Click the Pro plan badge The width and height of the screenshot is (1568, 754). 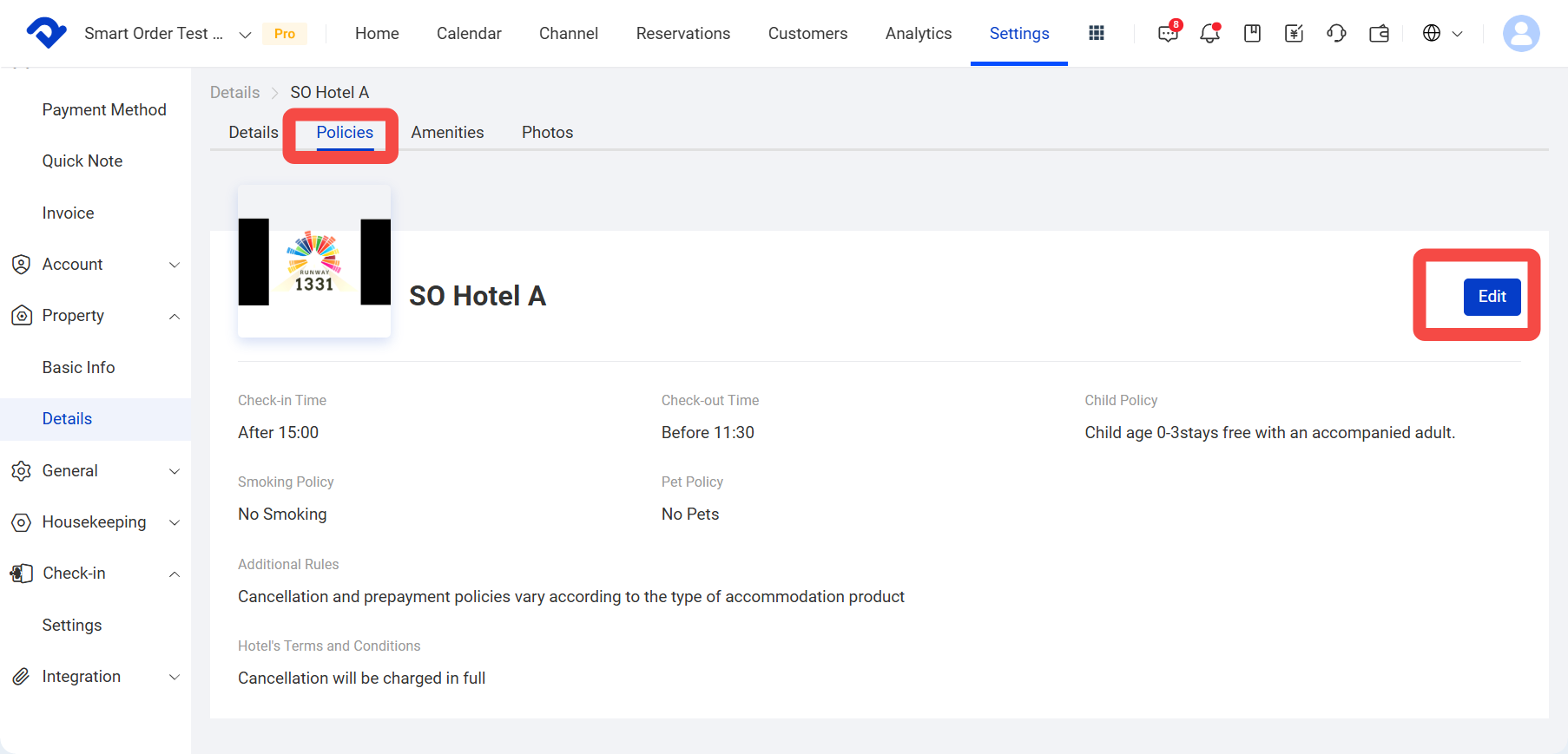pyautogui.click(x=285, y=34)
